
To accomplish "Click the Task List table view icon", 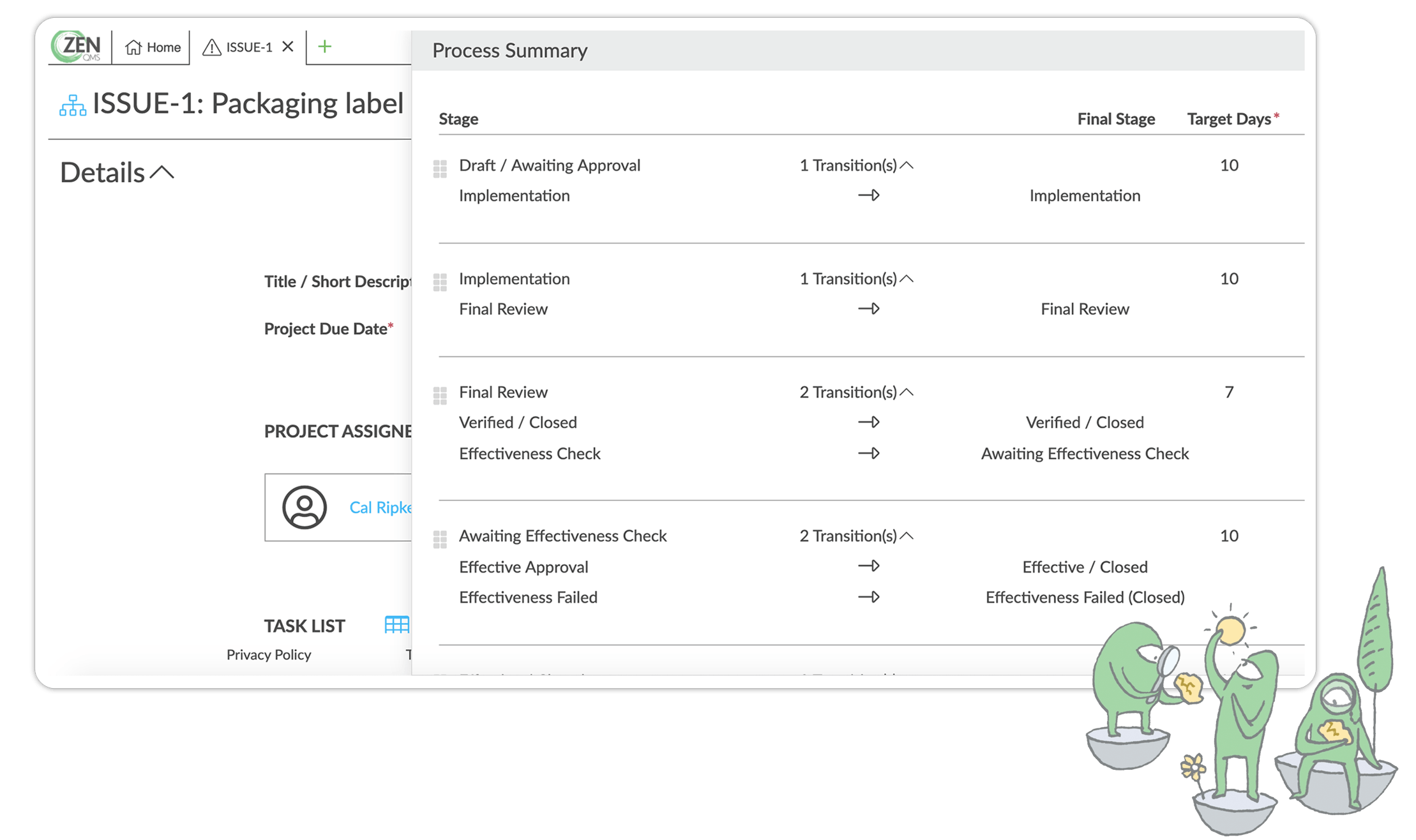I will 396,625.
